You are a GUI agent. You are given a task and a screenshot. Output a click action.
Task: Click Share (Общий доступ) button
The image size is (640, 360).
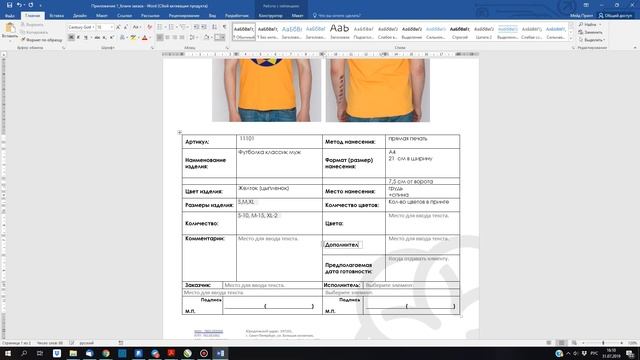click(x=615, y=16)
